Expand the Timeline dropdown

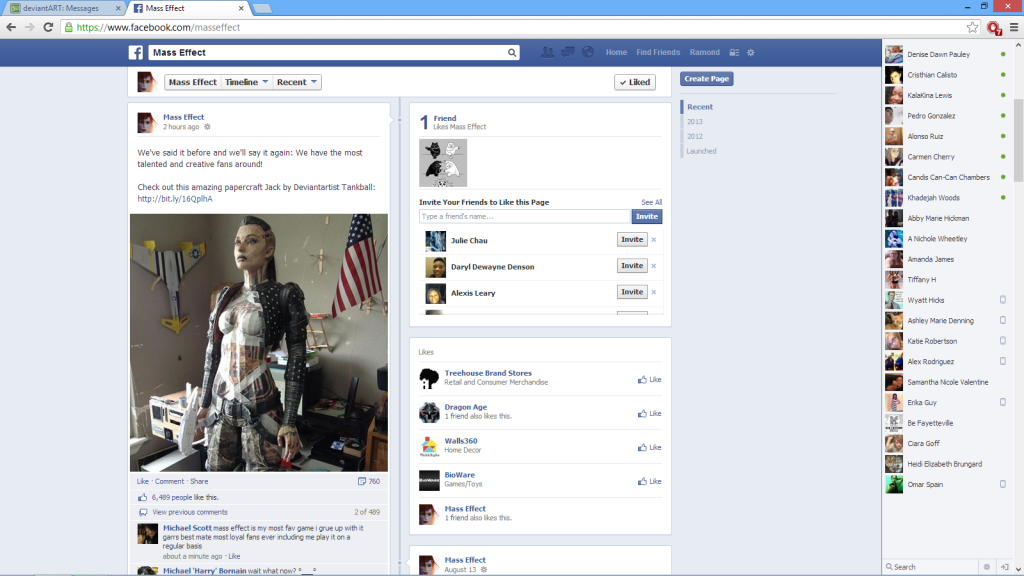[x=246, y=82]
